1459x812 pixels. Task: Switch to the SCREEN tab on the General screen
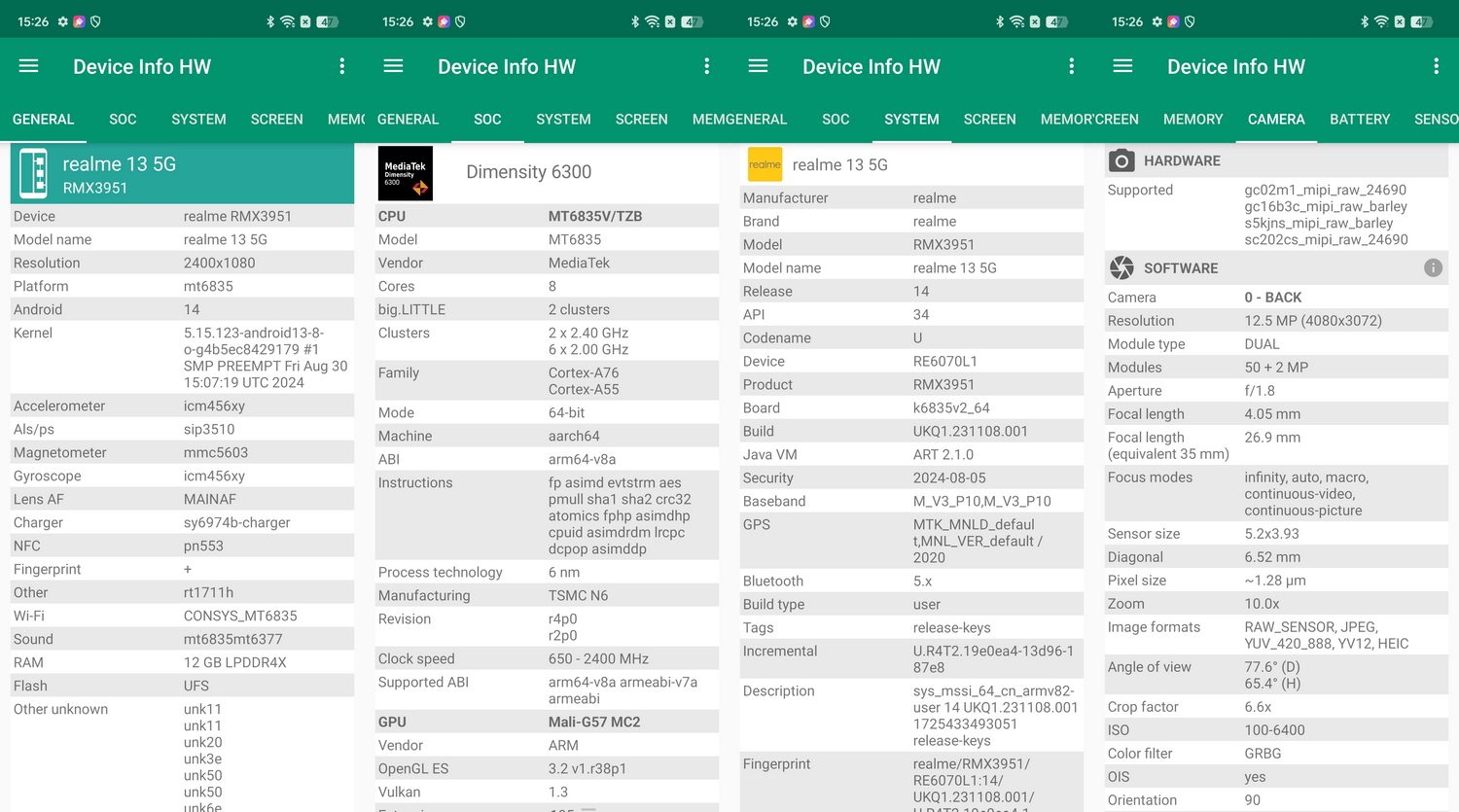tap(277, 119)
